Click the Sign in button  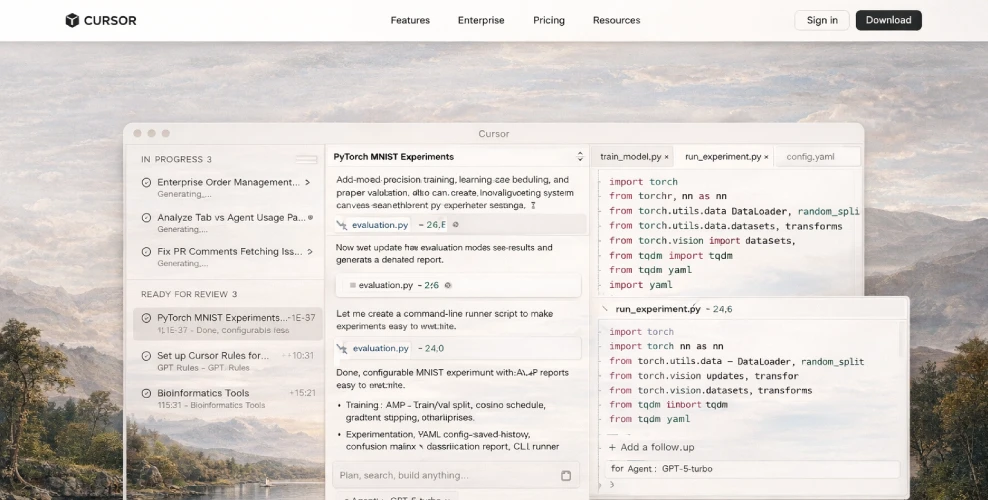pyautogui.click(x=822, y=20)
